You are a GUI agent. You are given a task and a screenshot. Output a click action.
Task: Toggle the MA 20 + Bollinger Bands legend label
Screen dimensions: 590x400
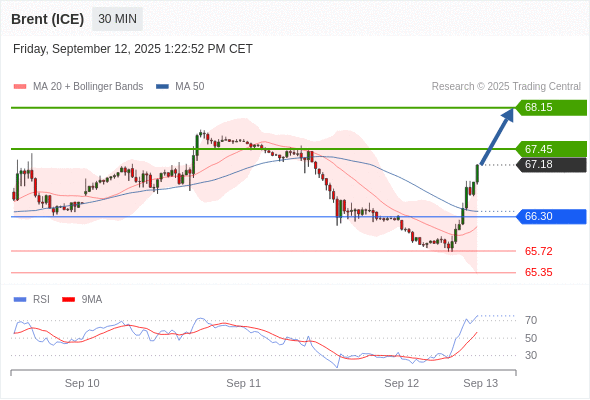click(88, 87)
